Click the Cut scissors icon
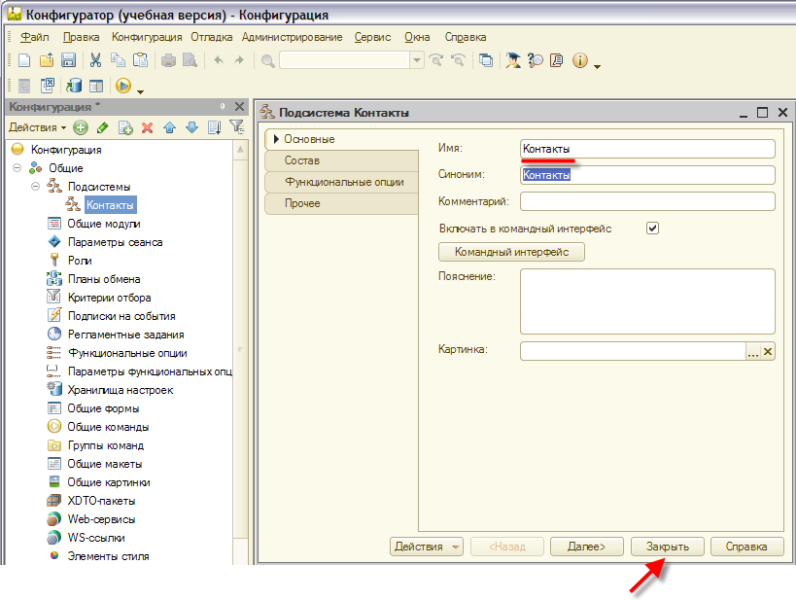796x600 pixels. coord(96,61)
